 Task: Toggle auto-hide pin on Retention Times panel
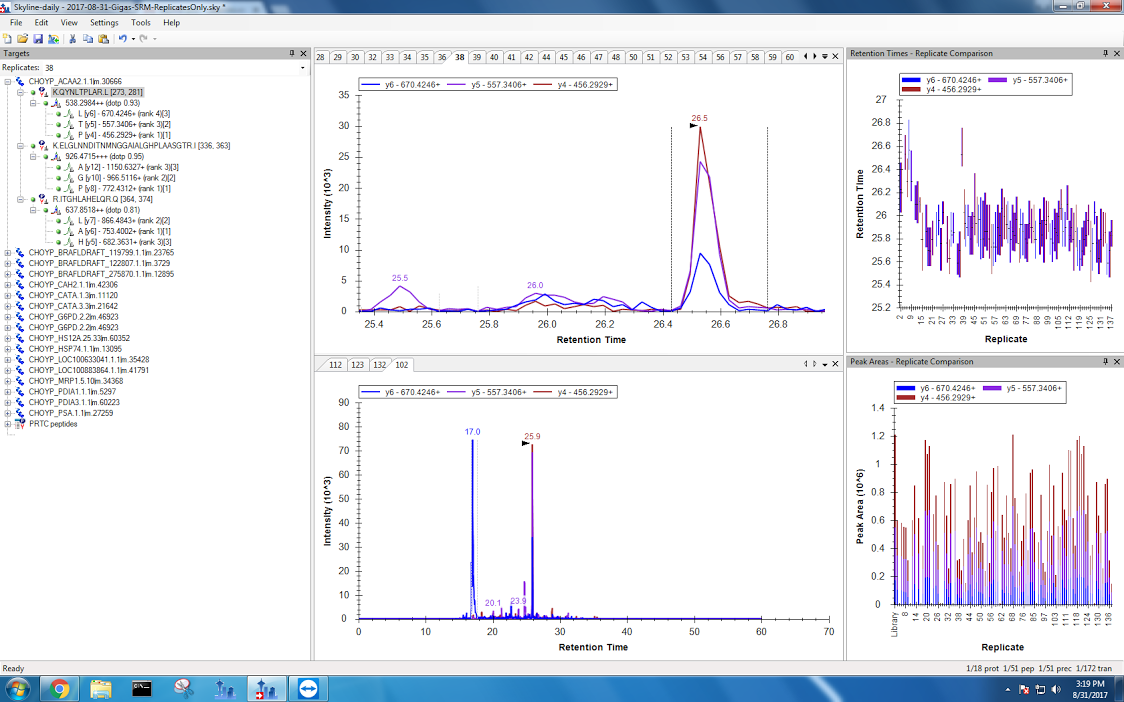tap(1105, 53)
